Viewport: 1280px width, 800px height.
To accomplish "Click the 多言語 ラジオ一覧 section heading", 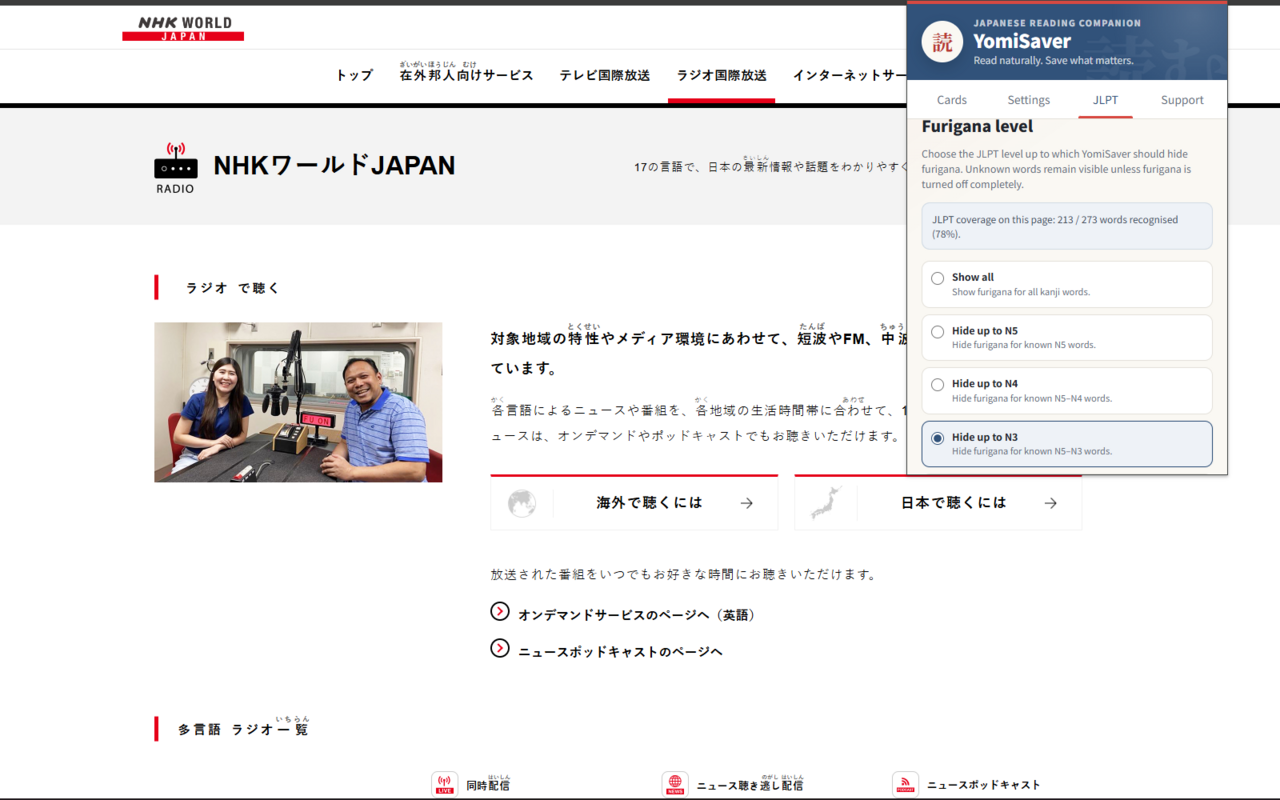I will 244,728.
